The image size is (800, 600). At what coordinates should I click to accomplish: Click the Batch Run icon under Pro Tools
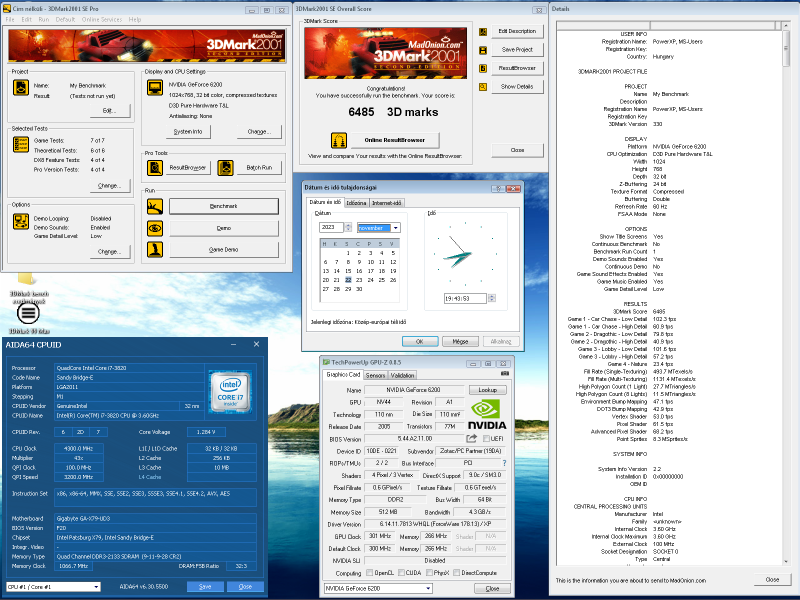click(x=226, y=167)
